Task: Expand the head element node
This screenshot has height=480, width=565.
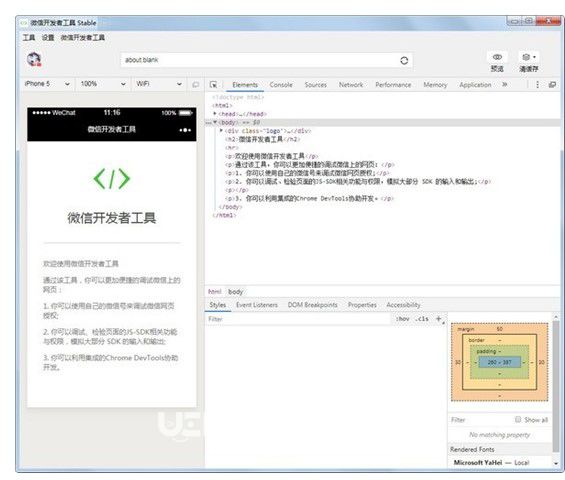Action: pyautogui.click(x=215, y=114)
